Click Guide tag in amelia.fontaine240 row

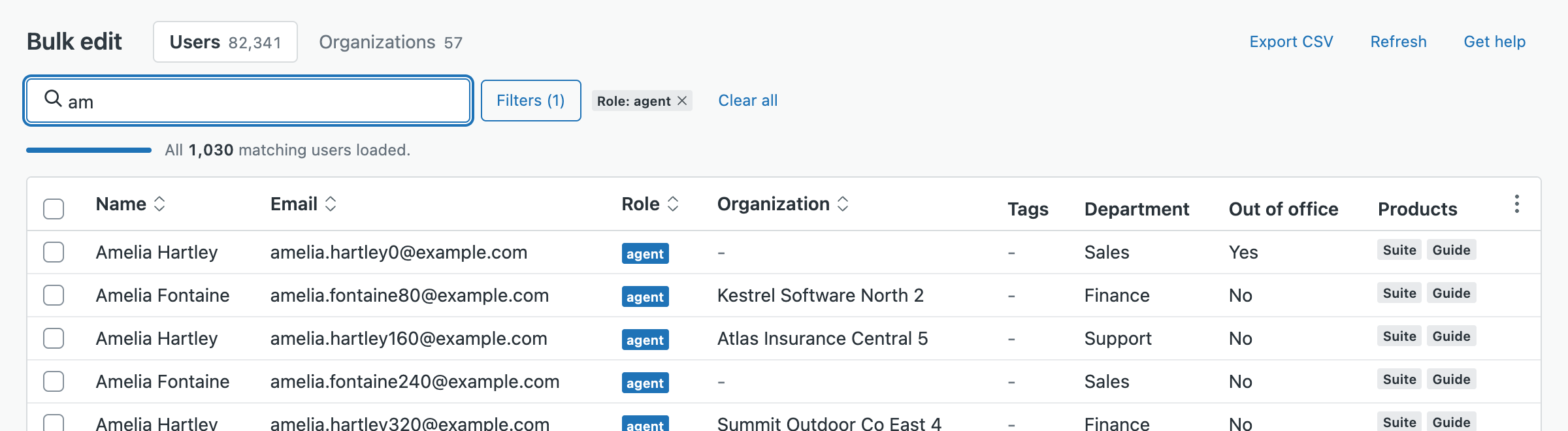coord(1451,379)
